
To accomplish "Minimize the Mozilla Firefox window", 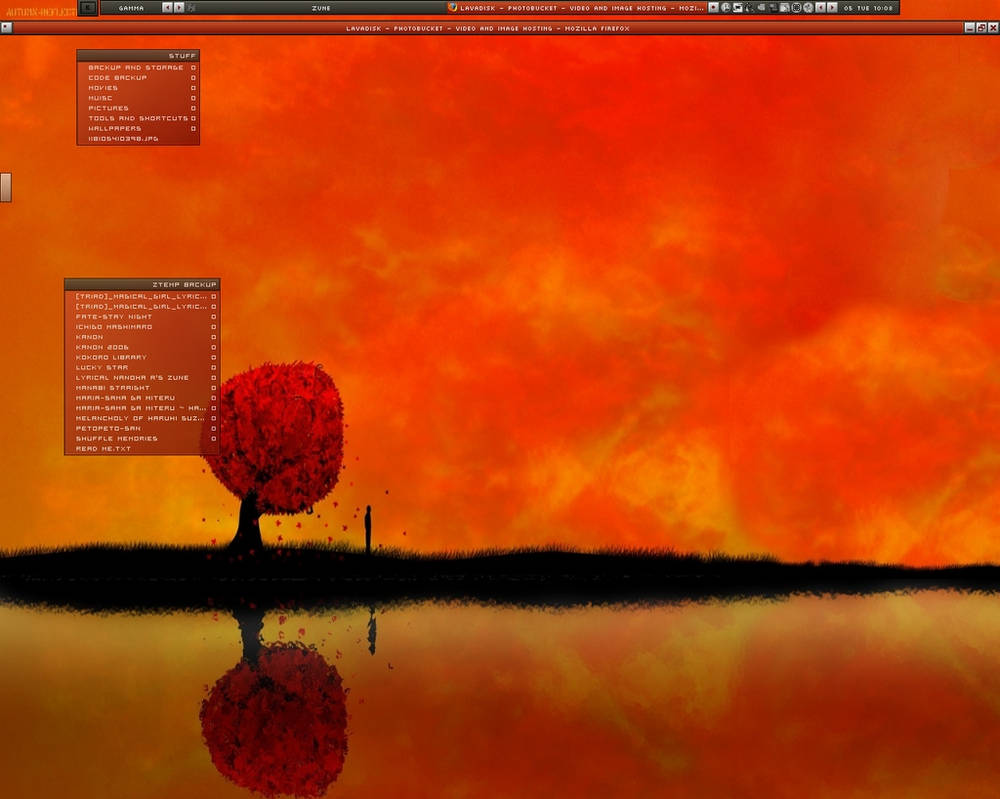I will click(970, 27).
